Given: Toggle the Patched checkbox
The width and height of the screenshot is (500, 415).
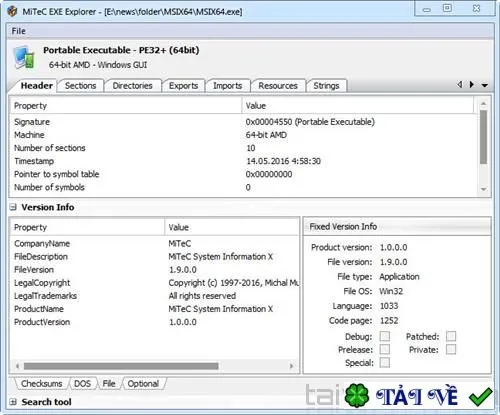Looking at the screenshot, I should 451,336.
